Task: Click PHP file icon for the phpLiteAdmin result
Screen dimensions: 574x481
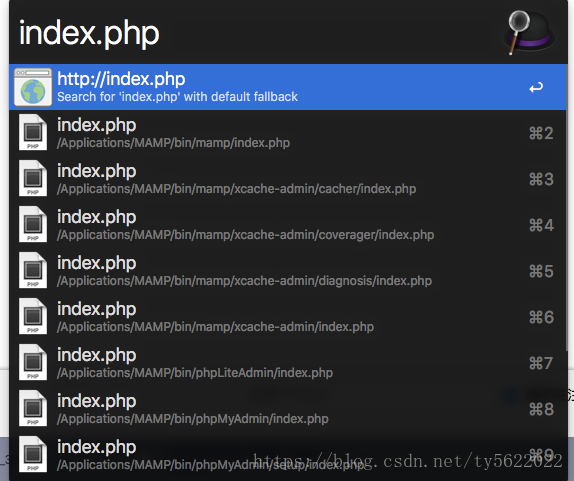Action: tap(33, 362)
